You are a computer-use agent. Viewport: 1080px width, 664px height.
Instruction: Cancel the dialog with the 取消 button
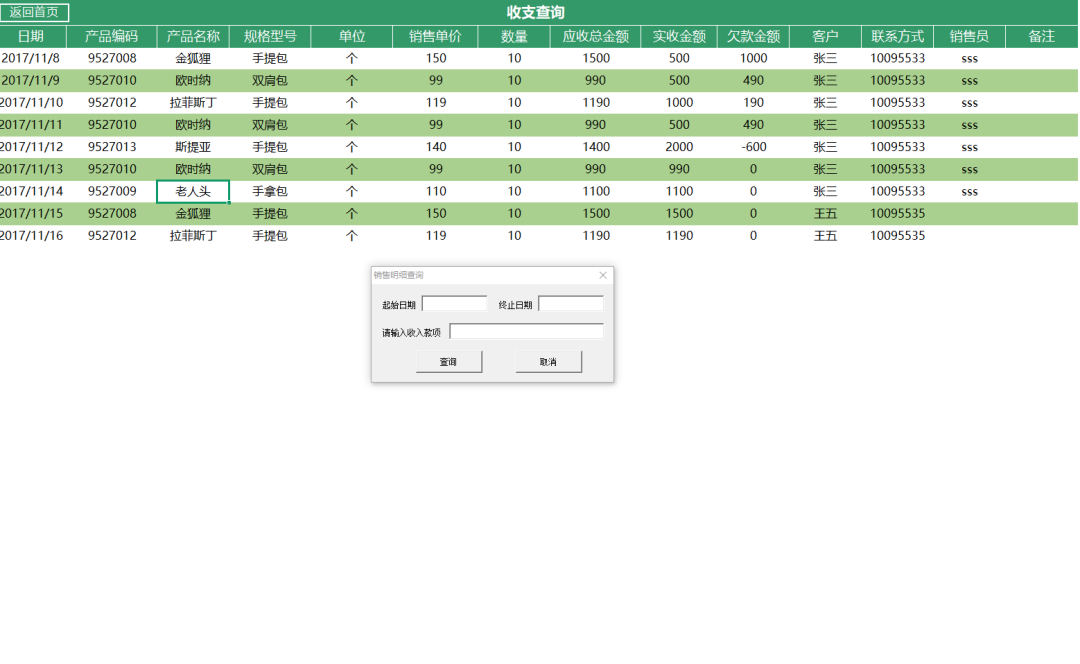pyautogui.click(x=548, y=362)
